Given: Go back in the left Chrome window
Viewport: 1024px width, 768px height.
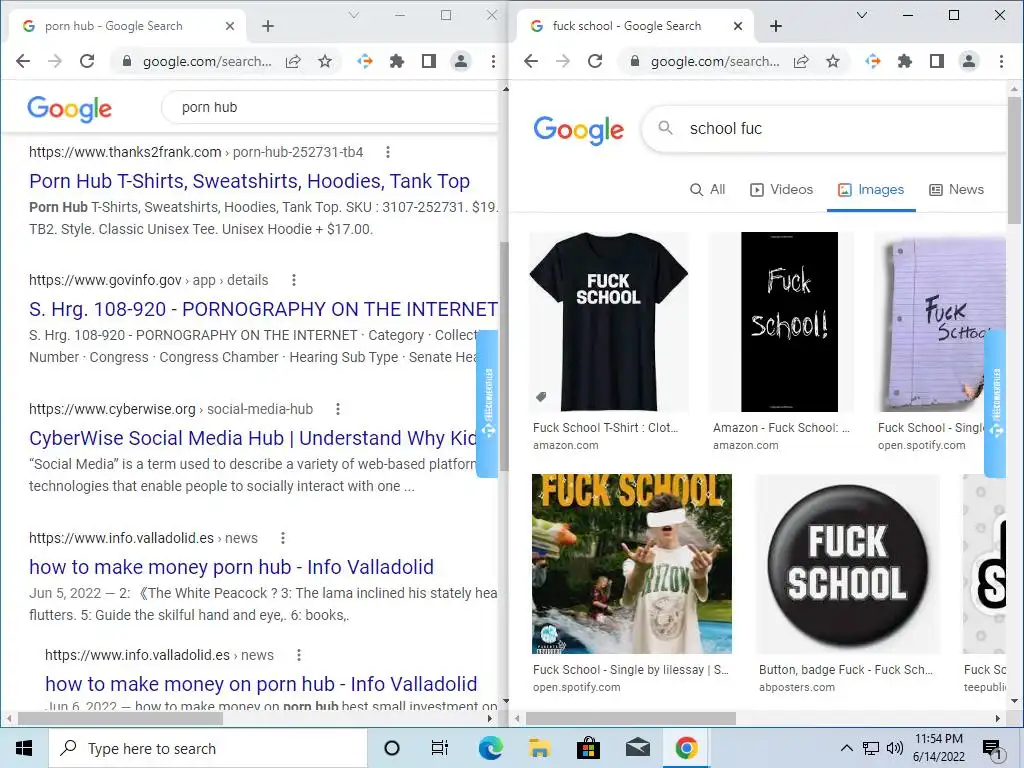Looking at the screenshot, I should tap(23, 61).
